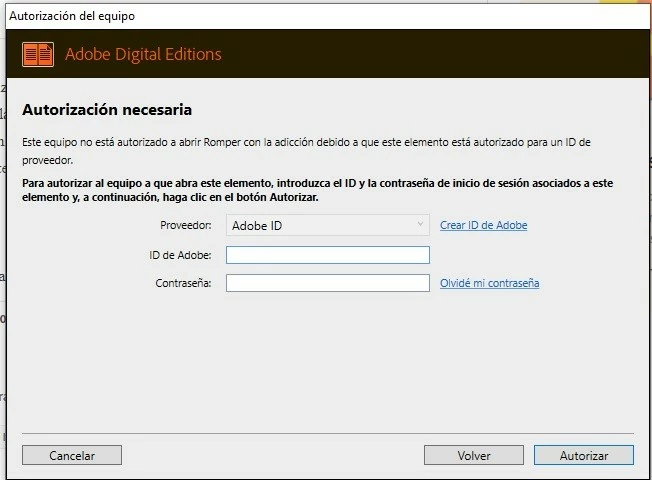Confirm with the Autorizar button
The image size is (652, 480).
584,455
